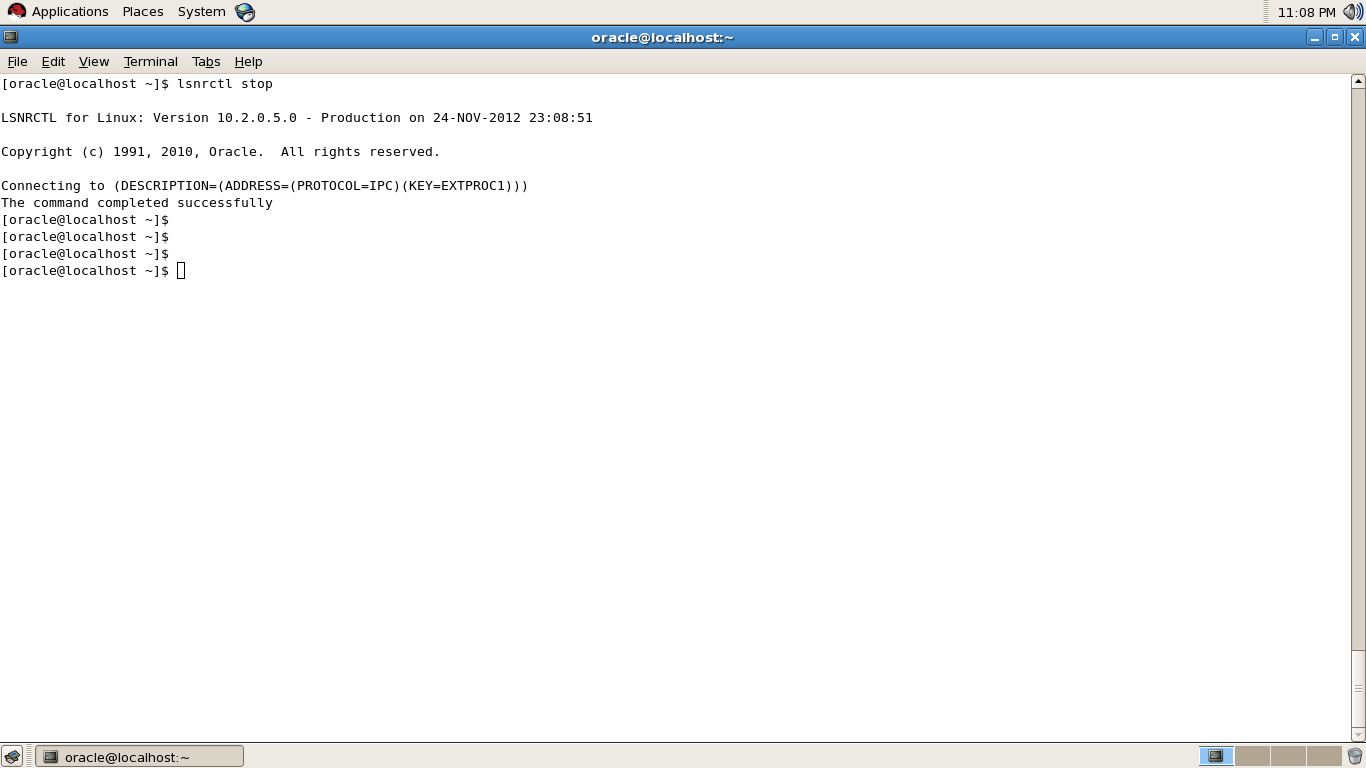Click the 11:08 PM clock

[1306, 12]
